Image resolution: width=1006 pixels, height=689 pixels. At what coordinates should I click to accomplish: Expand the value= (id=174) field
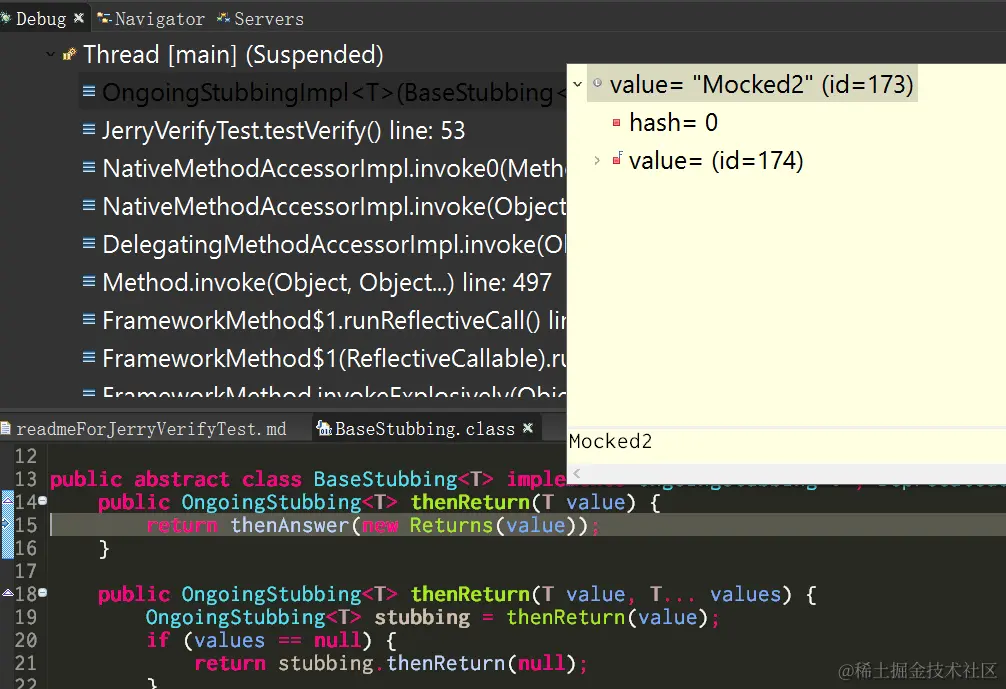point(597,160)
